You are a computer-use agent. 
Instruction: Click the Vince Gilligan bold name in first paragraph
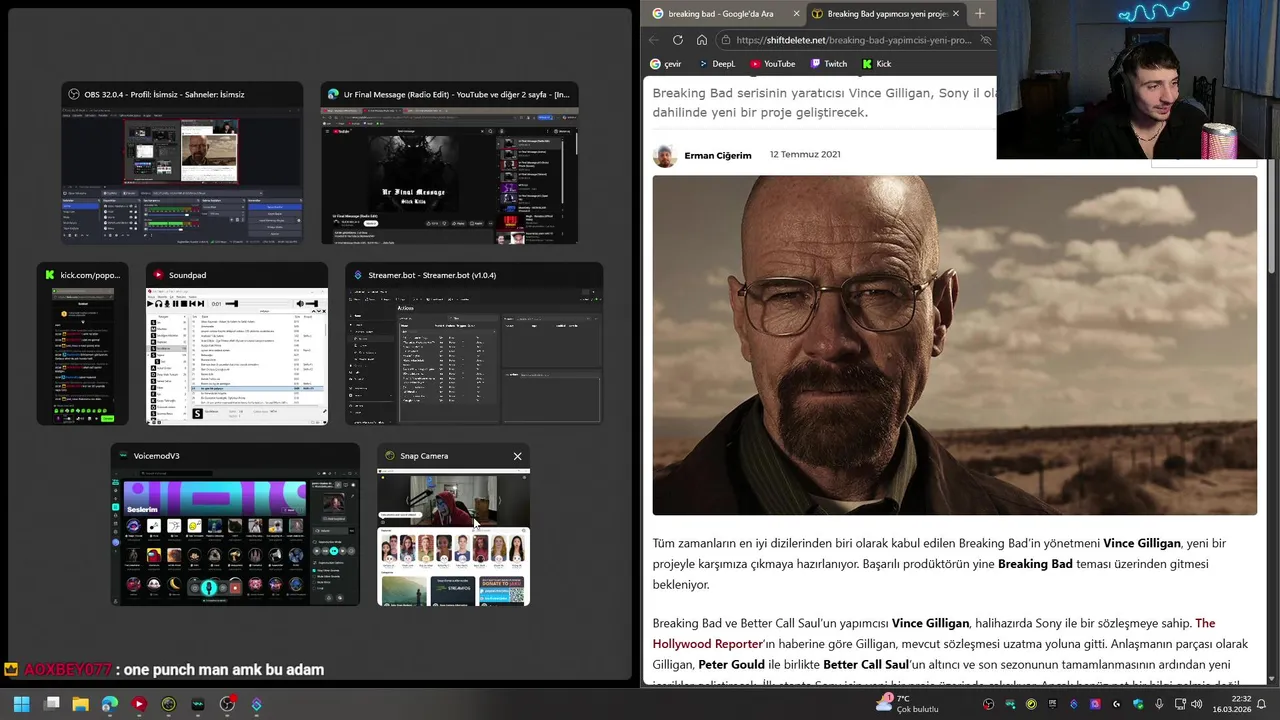pyautogui.click(x=1142, y=543)
